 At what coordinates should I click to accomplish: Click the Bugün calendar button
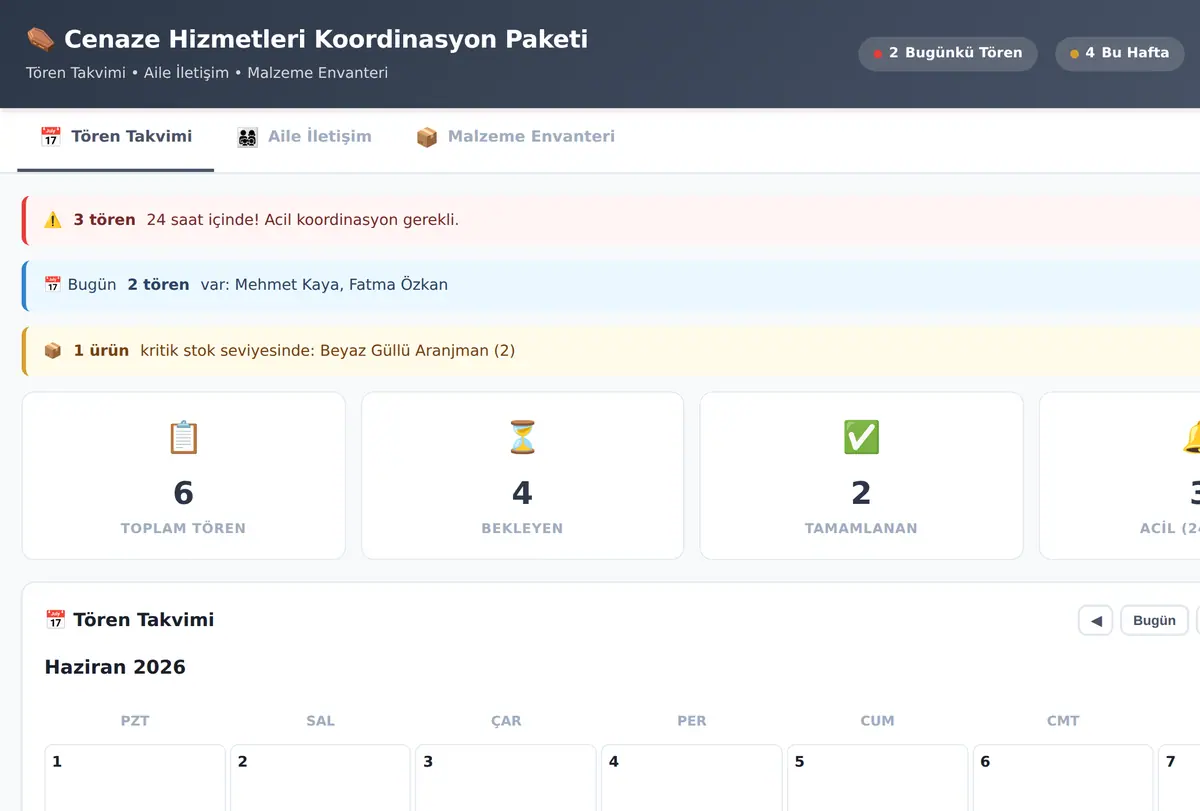click(x=1154, y=621)
